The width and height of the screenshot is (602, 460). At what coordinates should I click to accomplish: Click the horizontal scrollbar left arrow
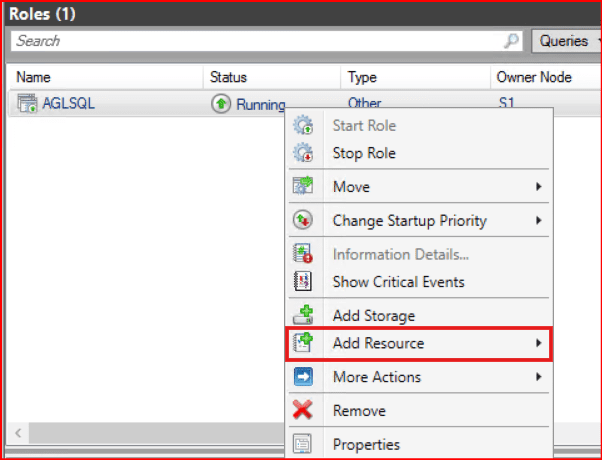tap(18, 433)
